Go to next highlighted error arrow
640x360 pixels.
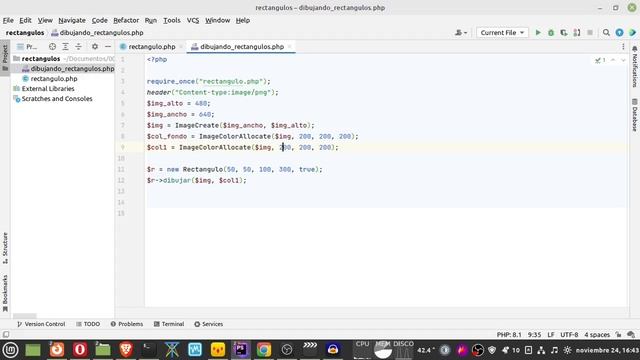(x=623, y=60)
